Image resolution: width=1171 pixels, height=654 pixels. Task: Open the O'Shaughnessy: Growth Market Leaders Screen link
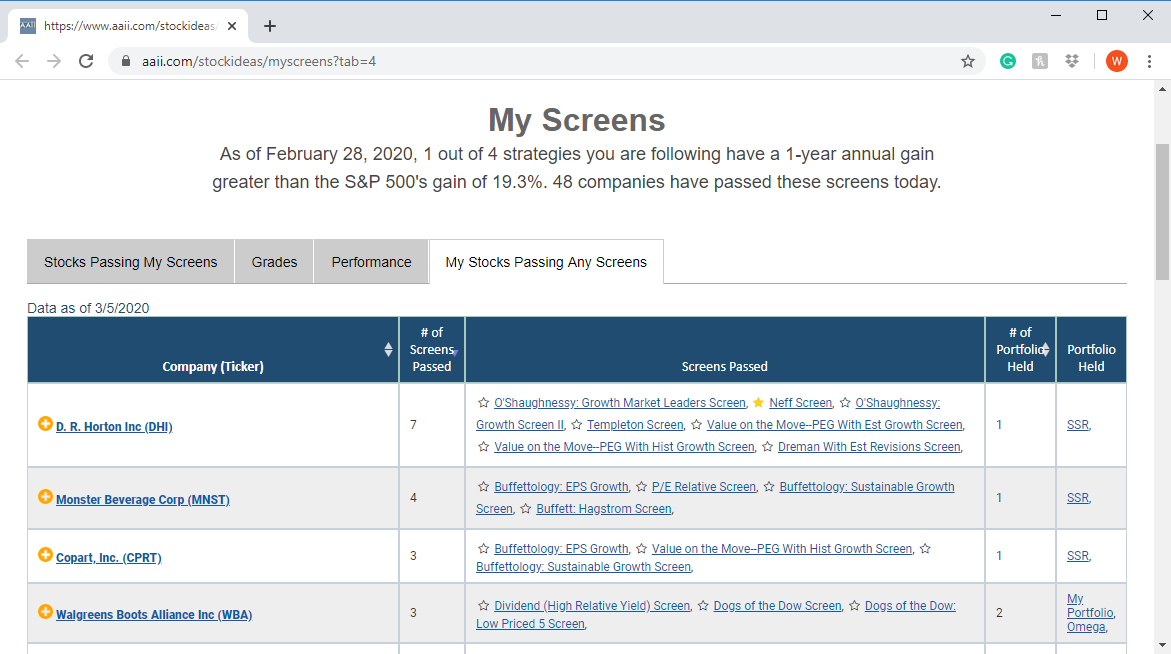coord(619,403)
